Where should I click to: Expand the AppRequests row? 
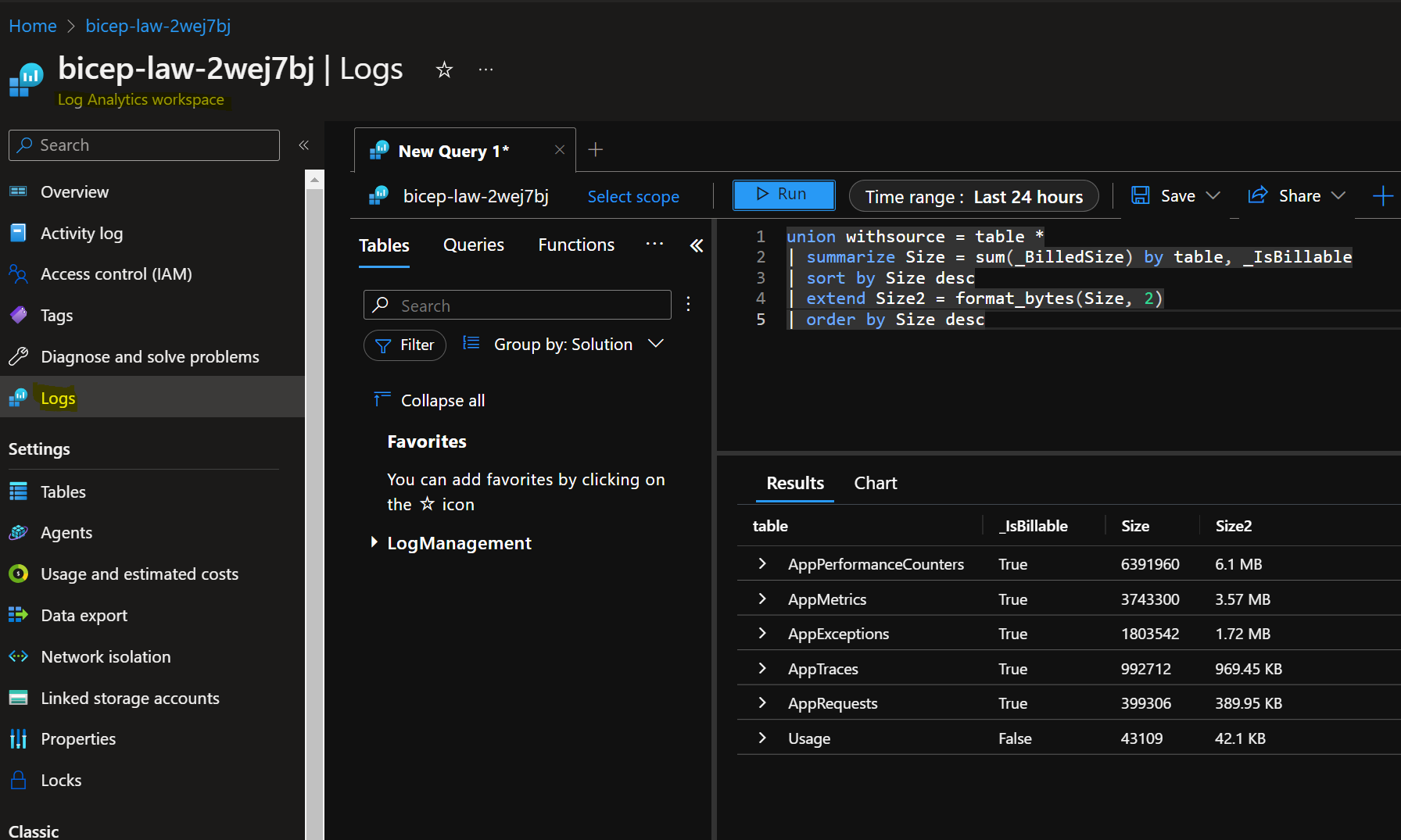[x=762, y=702]
